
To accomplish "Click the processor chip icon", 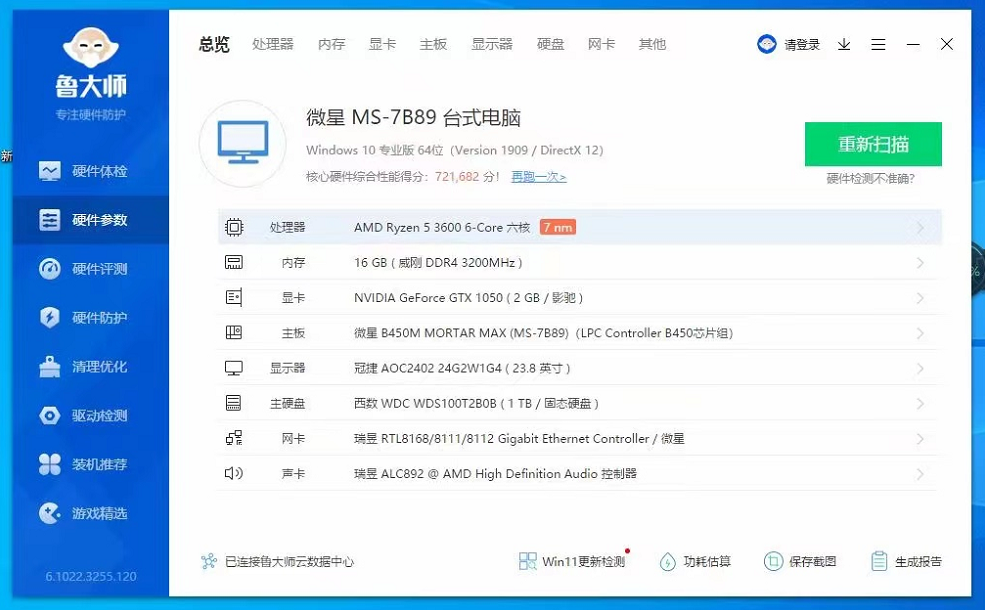I will [x=234, y=227].
